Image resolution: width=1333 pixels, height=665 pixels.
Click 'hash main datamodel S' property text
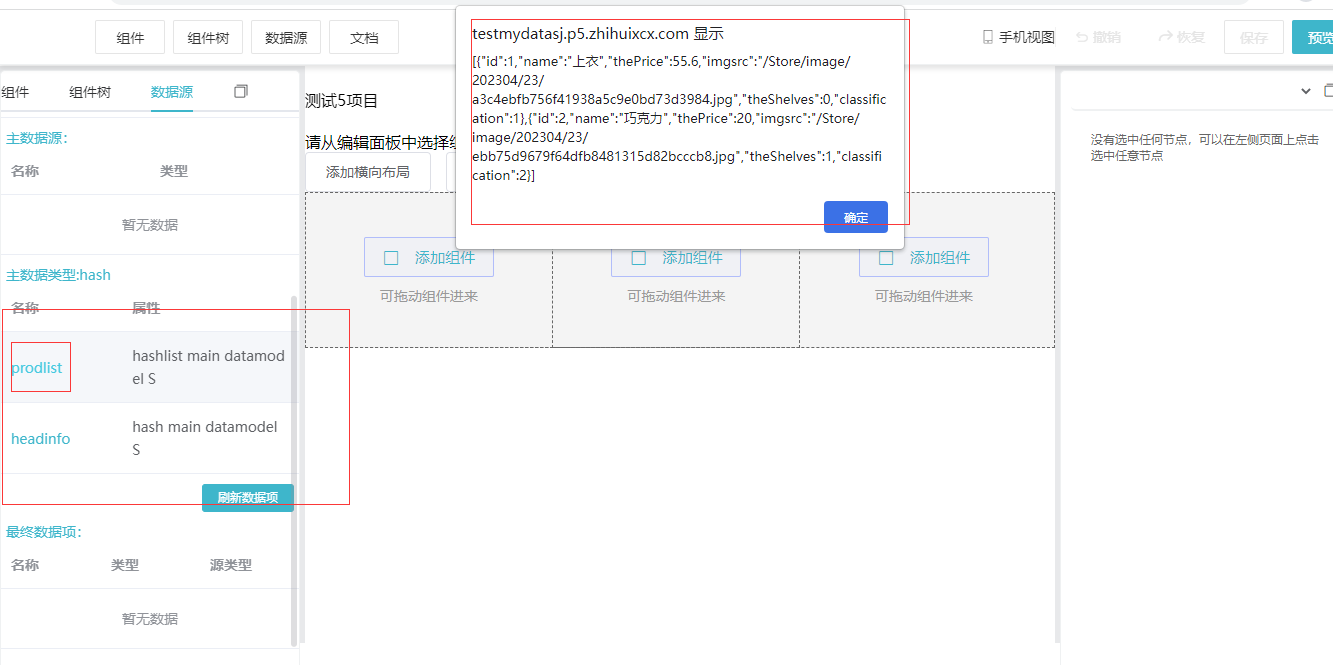coord(205,438)
